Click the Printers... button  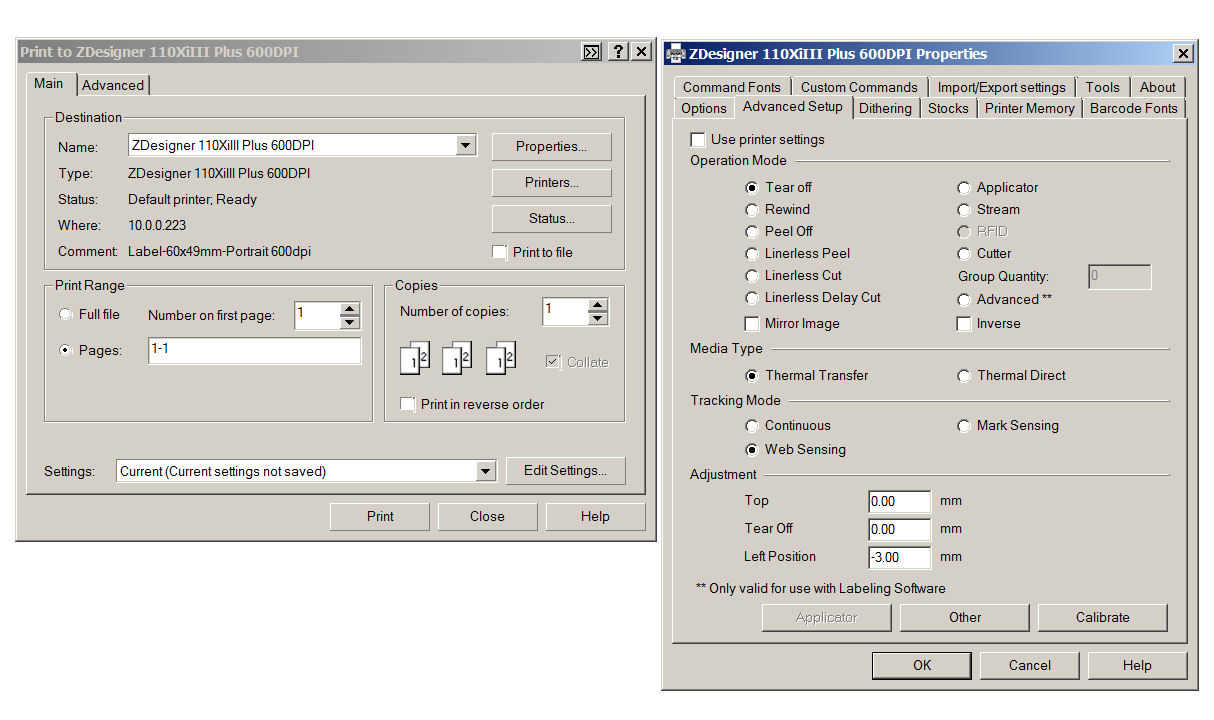pos(551,182)
